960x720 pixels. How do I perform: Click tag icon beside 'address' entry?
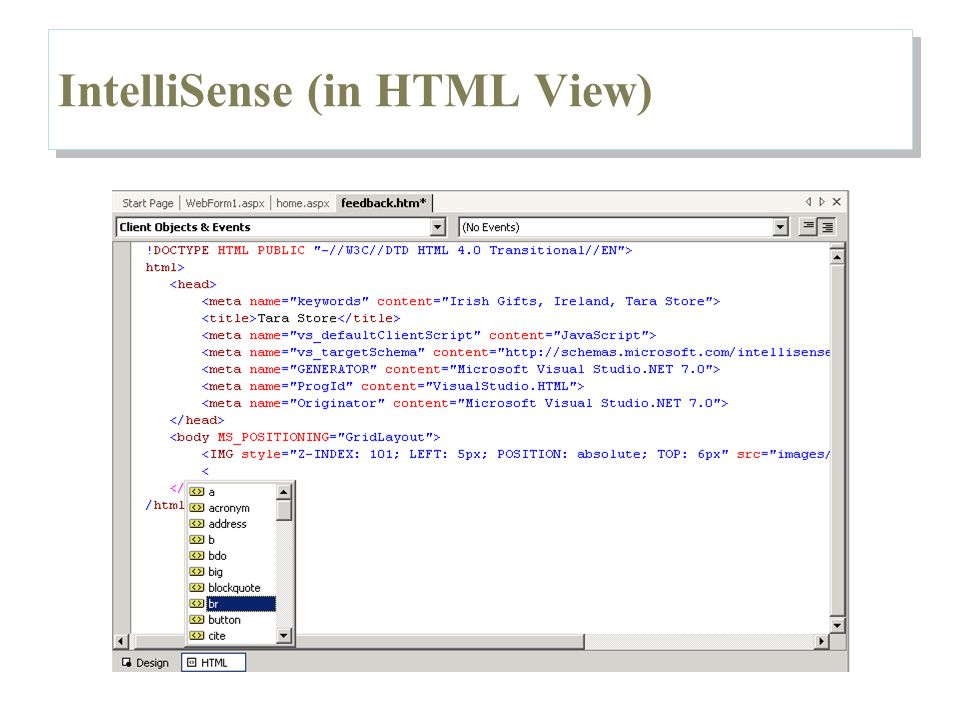click(197, 523)
